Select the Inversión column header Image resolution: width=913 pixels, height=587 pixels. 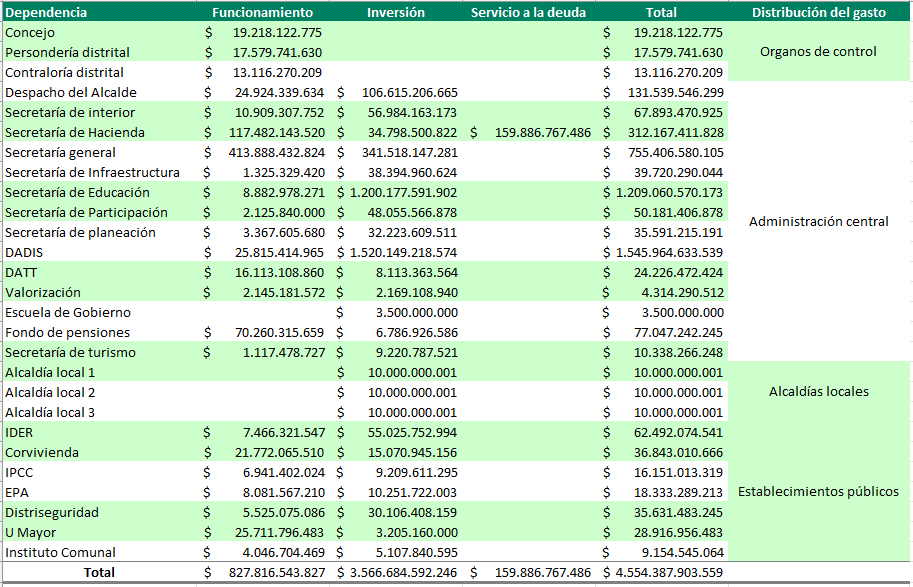[395, 12]
